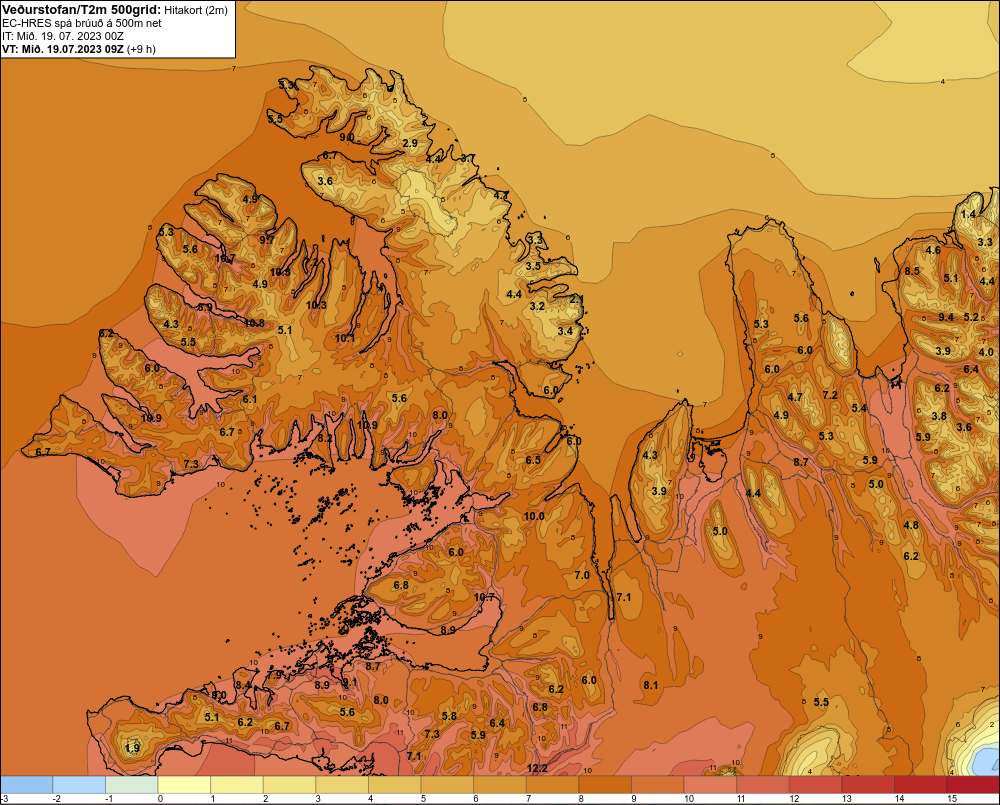Screen dimensions: 1000x805
Task: Select the temperature reading '2.1'
Action: [x=576, y=299]
